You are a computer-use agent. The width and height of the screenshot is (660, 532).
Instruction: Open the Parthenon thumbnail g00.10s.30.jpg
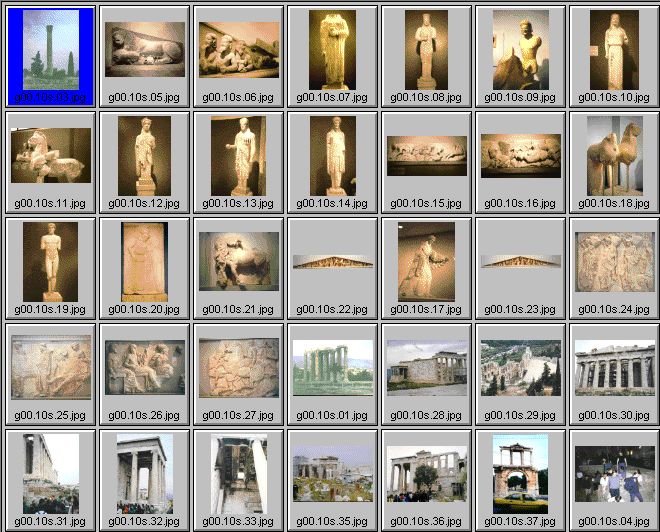[x=614, y=367]
